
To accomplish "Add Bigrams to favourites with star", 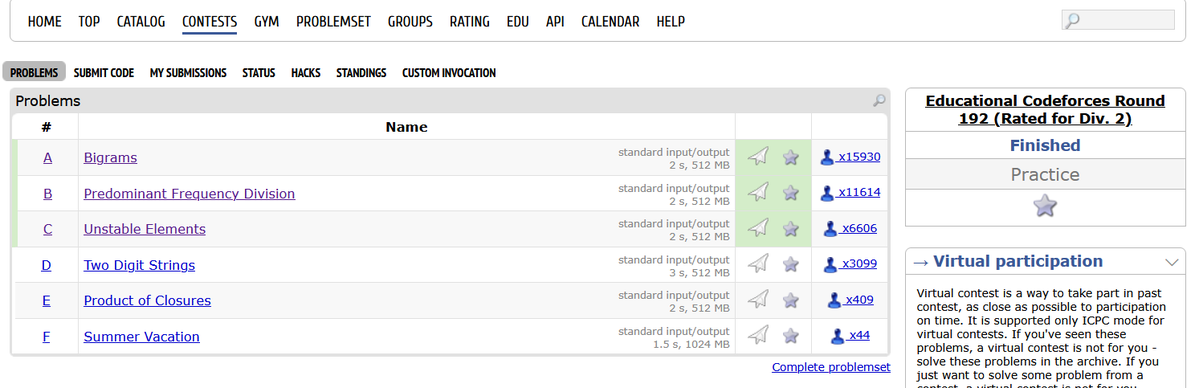I will (791, 157).
